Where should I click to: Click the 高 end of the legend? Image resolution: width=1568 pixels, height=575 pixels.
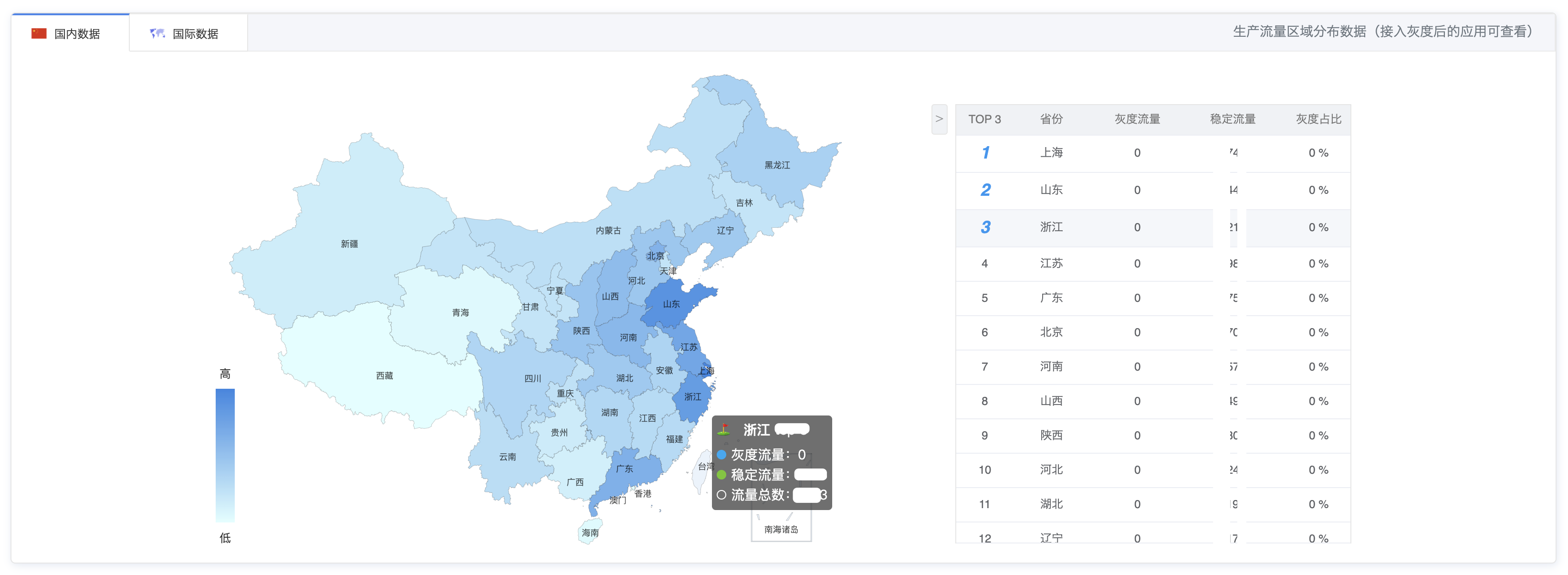click(225, 374)
